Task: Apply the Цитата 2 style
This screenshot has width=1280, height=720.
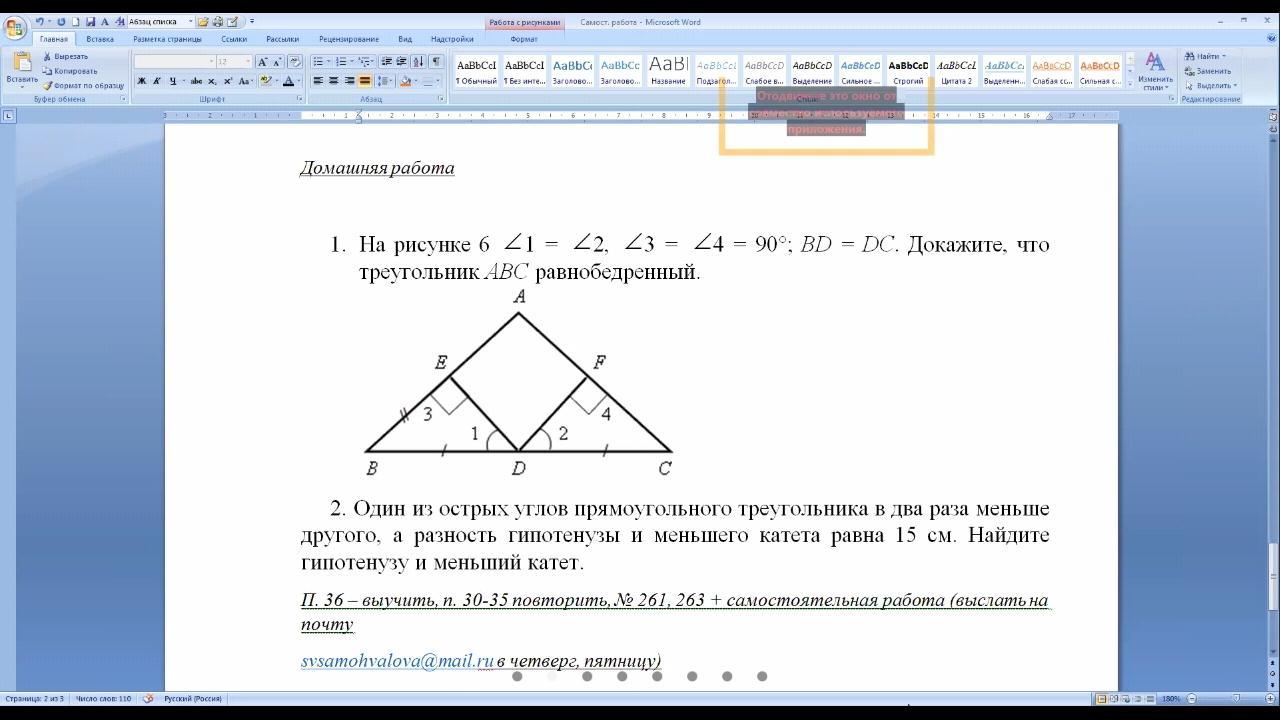Action: (956, 70)
